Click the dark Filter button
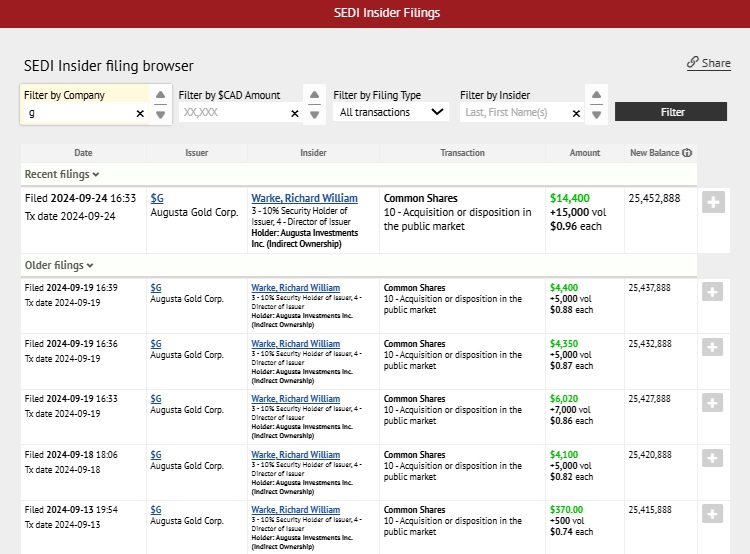Image resolution: width=750 pixels, height=554 pixels. [x=671, y=112]
